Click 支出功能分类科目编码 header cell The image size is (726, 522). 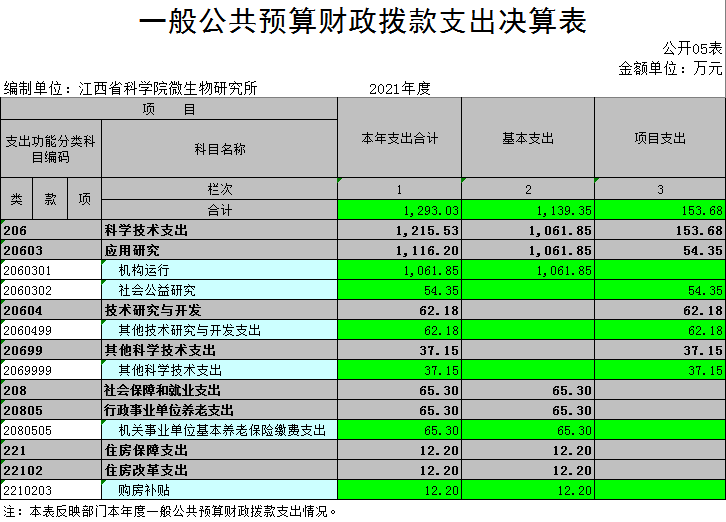[x=51, y=149]
